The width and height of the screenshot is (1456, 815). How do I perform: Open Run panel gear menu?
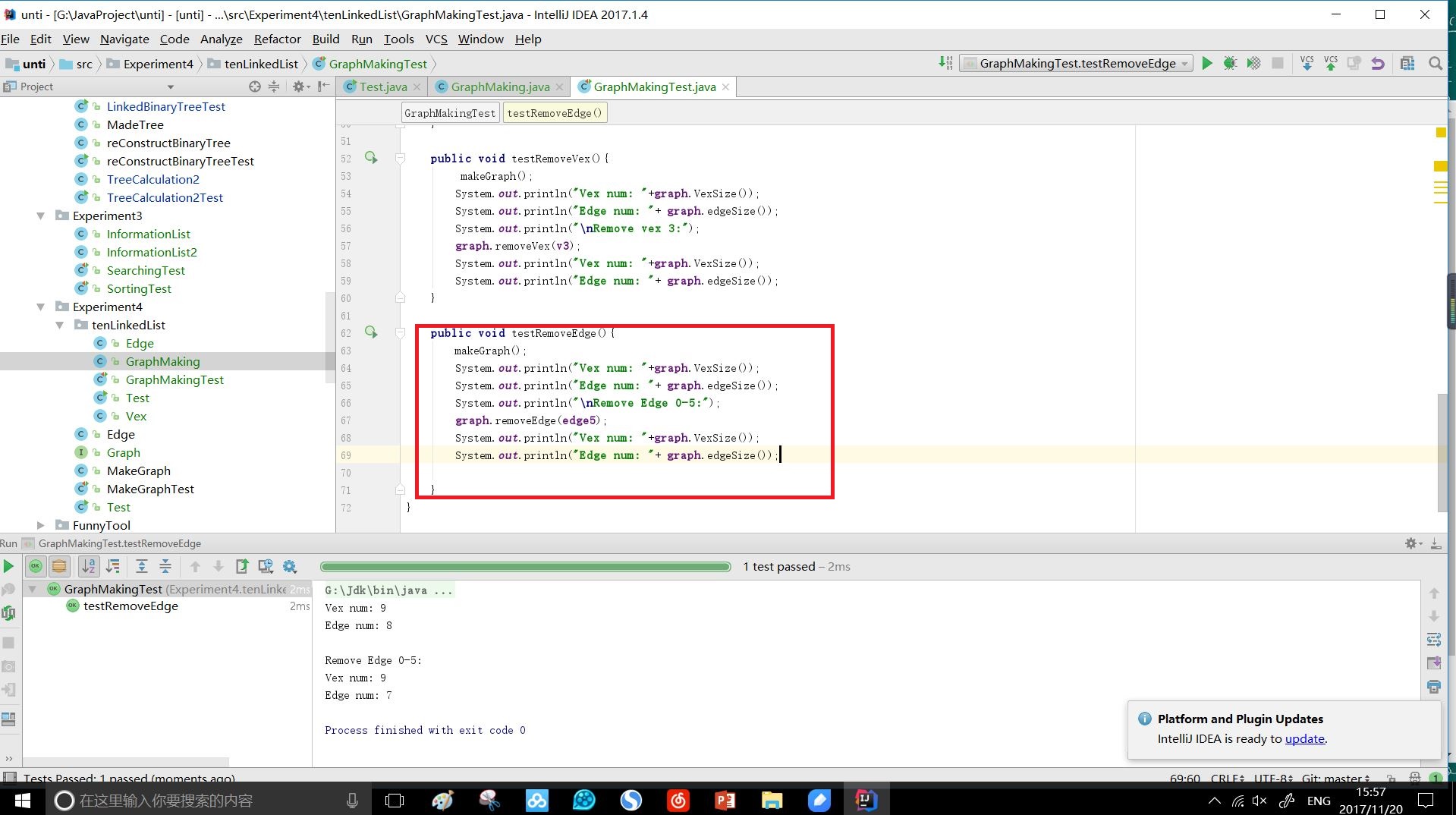point(1413,543)
